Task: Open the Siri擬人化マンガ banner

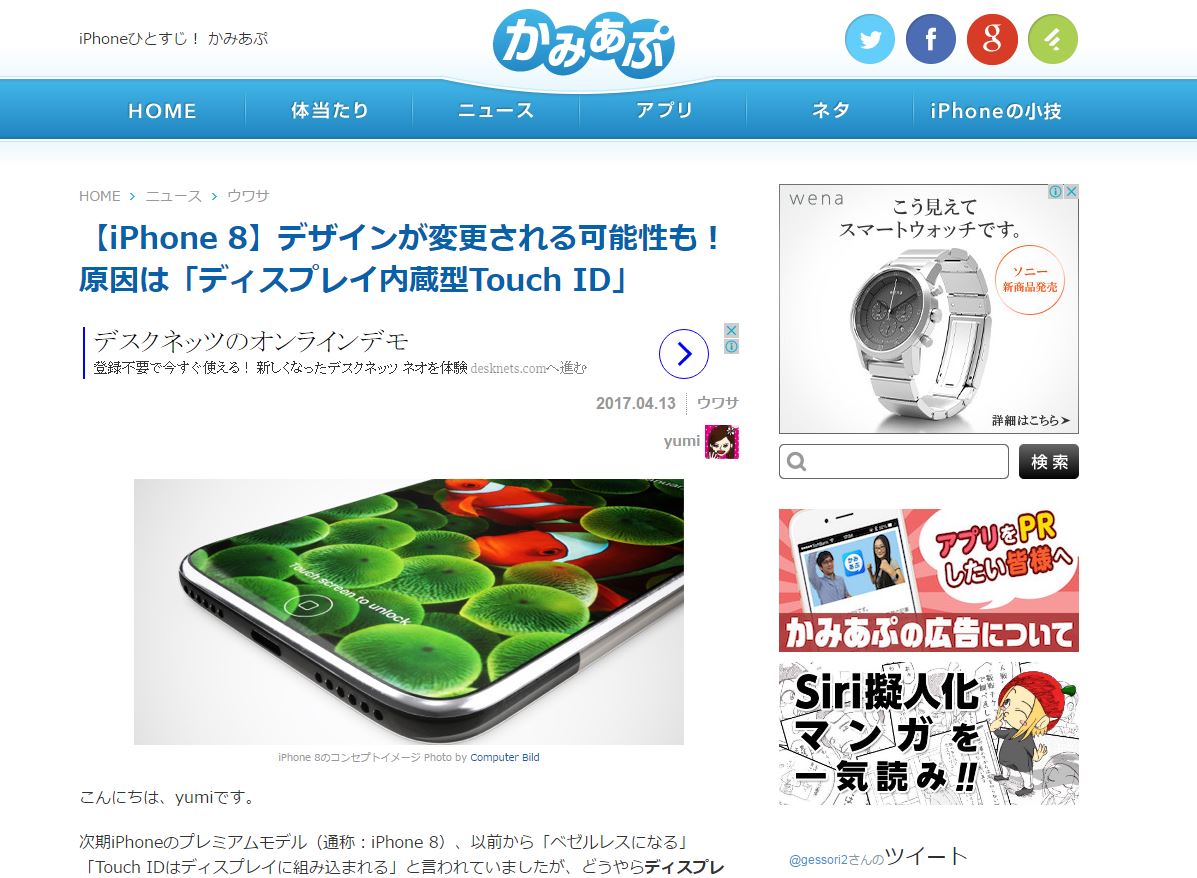Action: tap(929, 734)
